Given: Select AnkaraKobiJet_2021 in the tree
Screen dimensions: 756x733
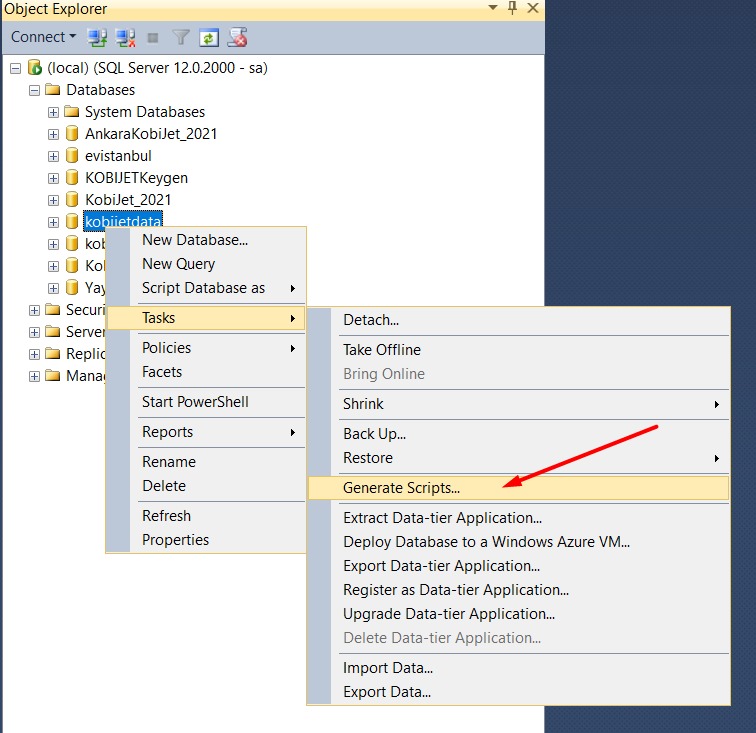Looking at the screenshot, I should (151, 134).
